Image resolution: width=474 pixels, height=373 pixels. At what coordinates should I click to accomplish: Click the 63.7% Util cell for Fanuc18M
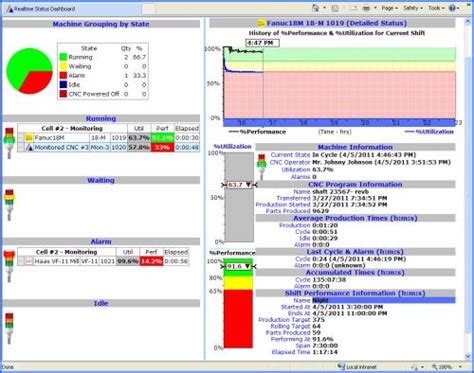tap(139, 138)
